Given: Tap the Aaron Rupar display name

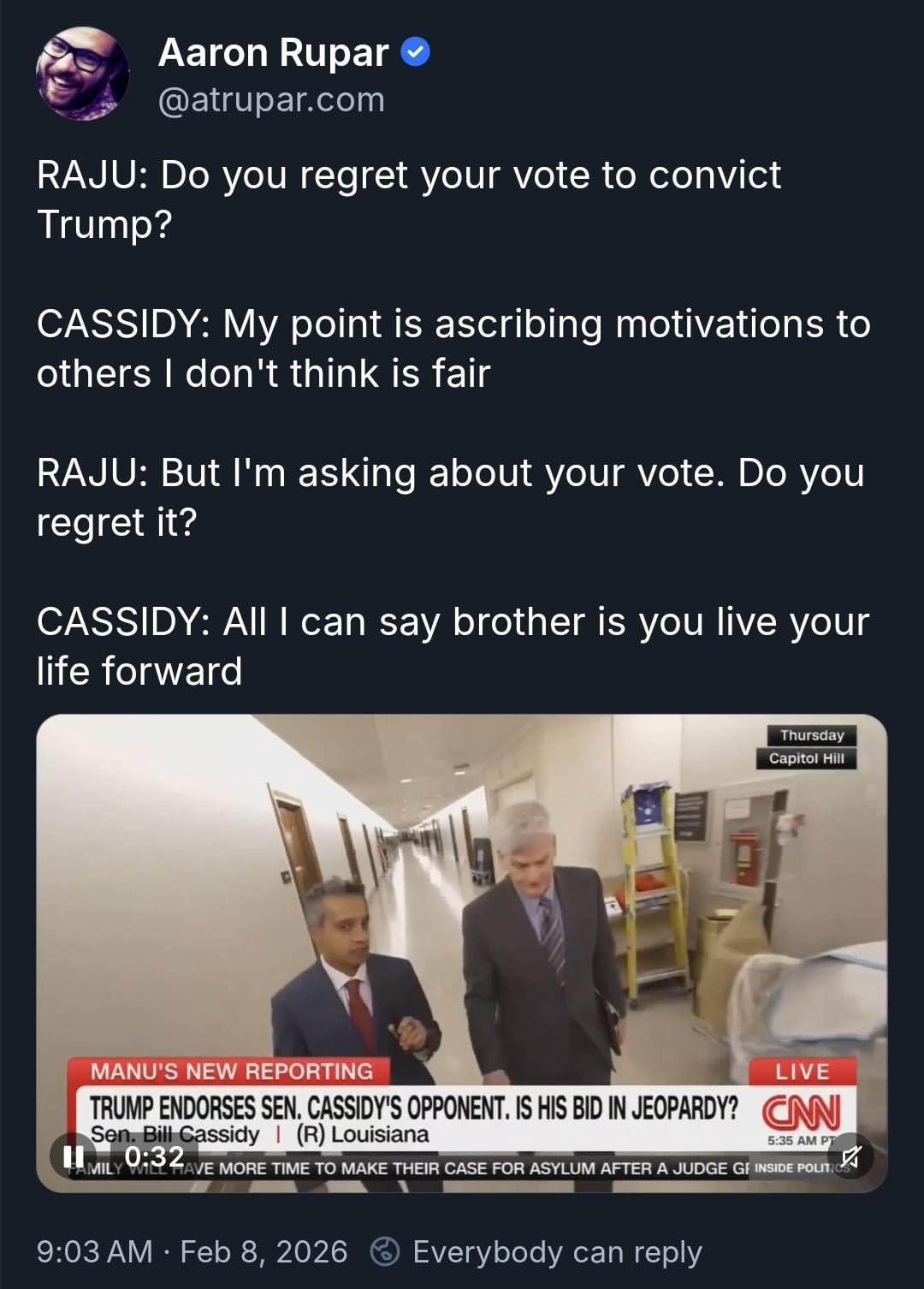Looking at the screenshot, I should pos(273,53).
